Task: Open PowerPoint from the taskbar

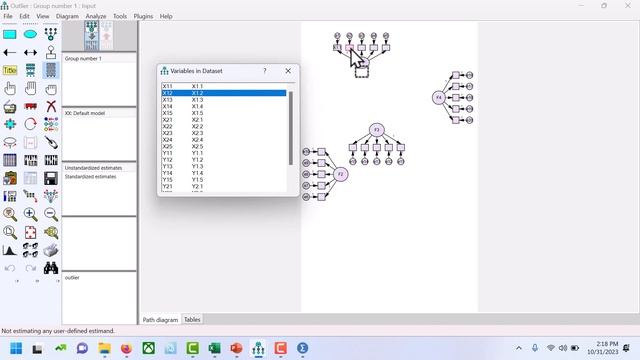Action: click(x=236, y=348)
